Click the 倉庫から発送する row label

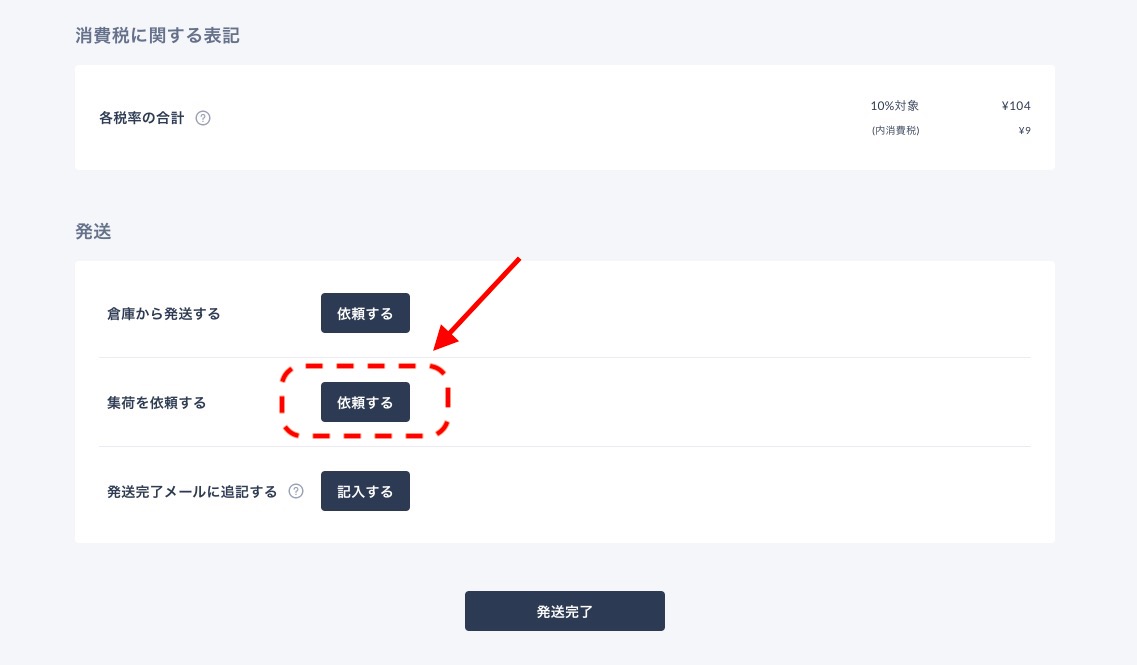(x=164, y=314)
